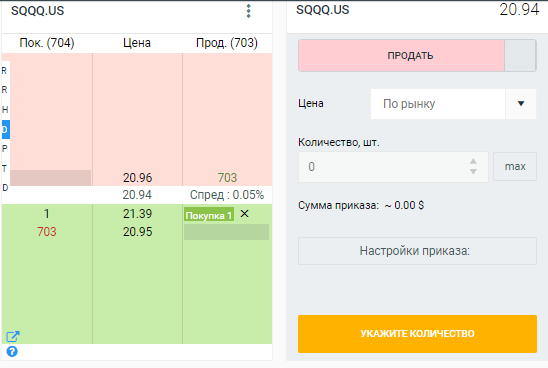This screenshot has height=368, width=548.
Task: Open the order book in external window
Action: [x=13, y=337]
